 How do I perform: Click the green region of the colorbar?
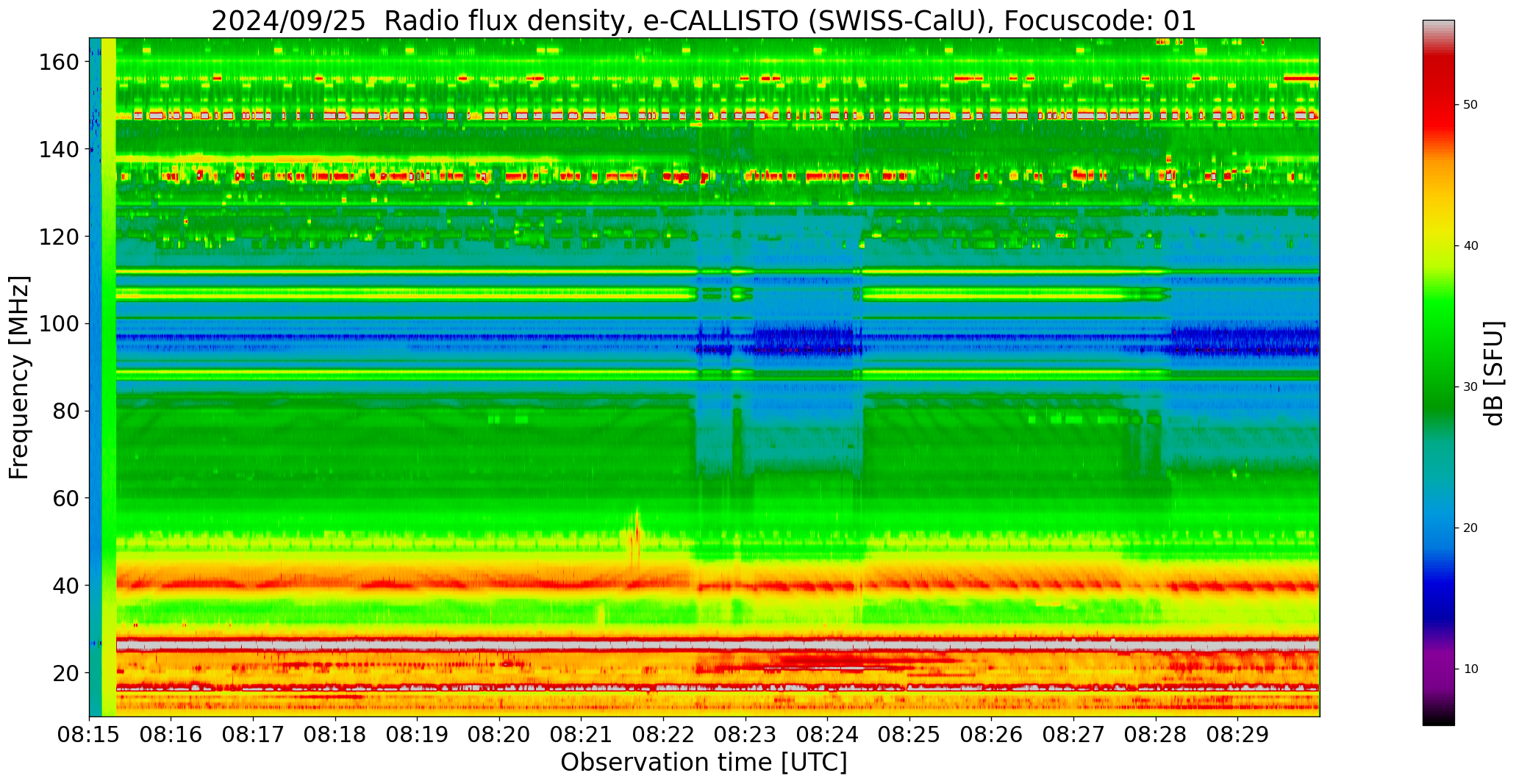click(x=1438, y=353)
